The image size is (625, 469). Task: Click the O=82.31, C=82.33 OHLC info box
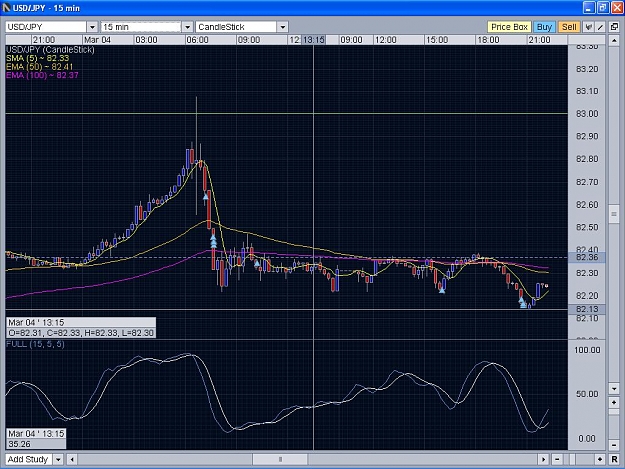coord(81,333)
